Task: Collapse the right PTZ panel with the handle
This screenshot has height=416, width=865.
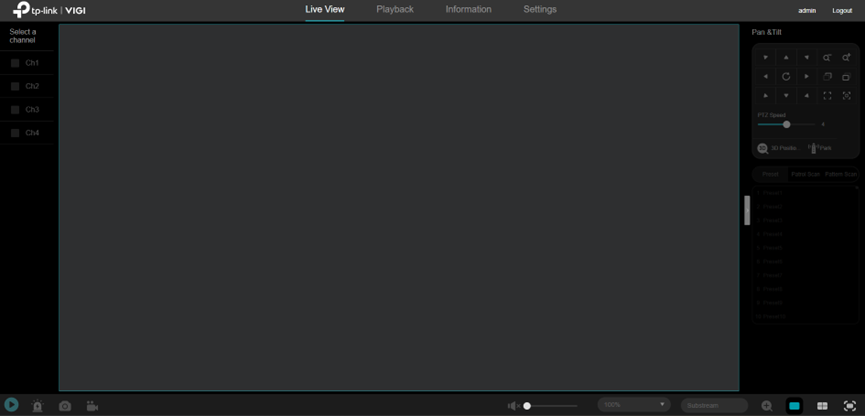Action: pyautogui.click(x=747, y=210)
